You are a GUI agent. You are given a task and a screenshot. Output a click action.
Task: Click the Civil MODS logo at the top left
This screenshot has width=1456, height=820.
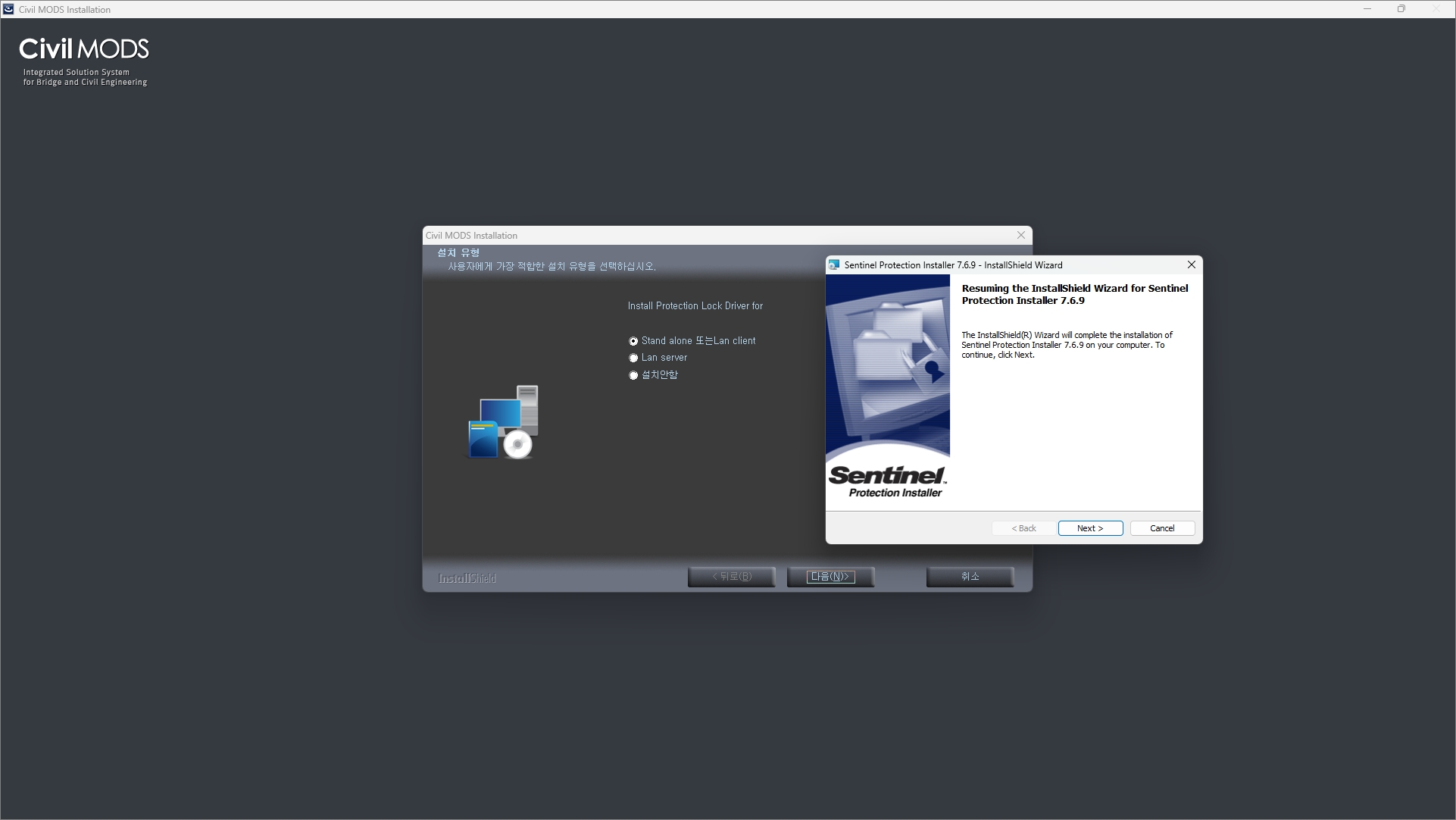[84, 49]
